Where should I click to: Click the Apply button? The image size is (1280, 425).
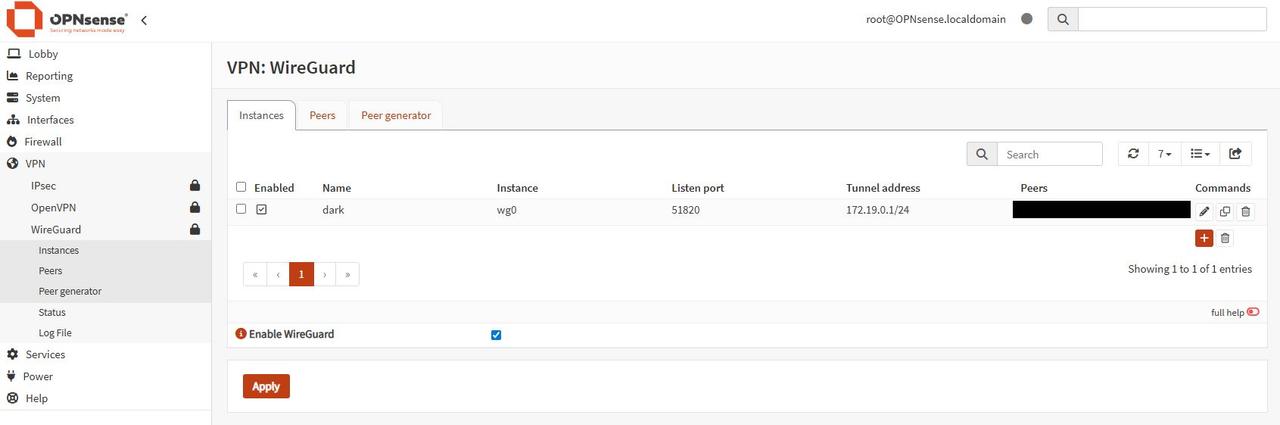click(x=266, y=386)
